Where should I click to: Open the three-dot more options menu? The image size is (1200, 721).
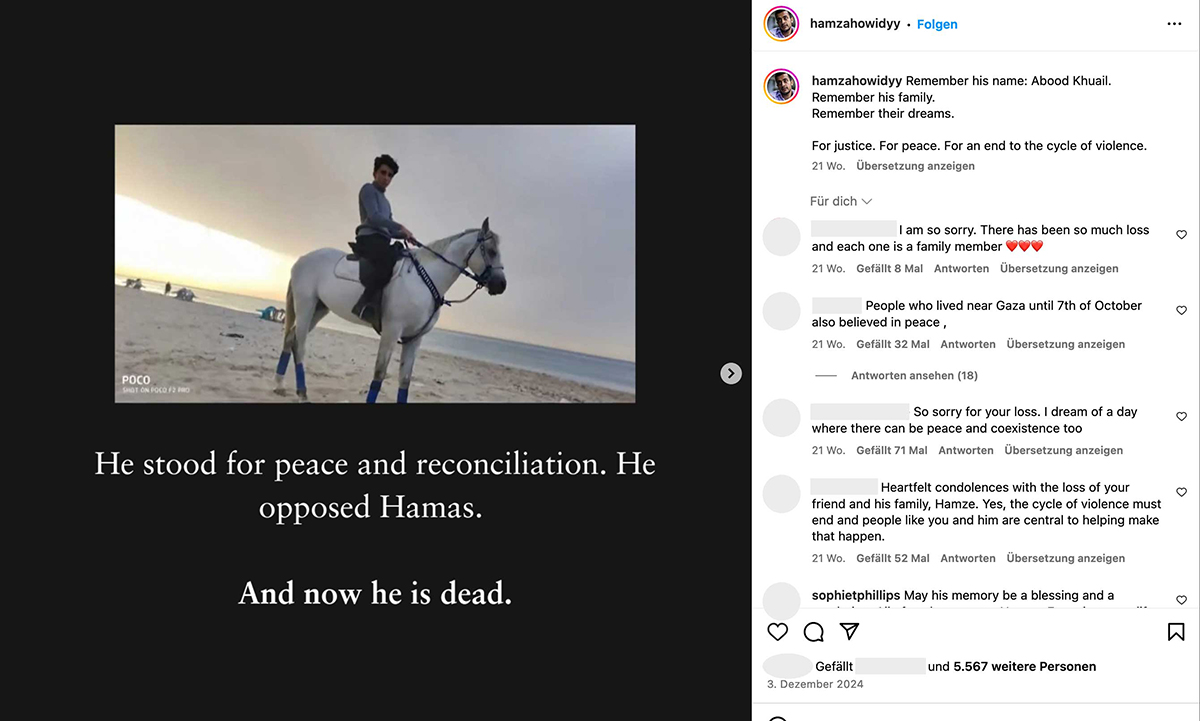[x=1174, y=24]
